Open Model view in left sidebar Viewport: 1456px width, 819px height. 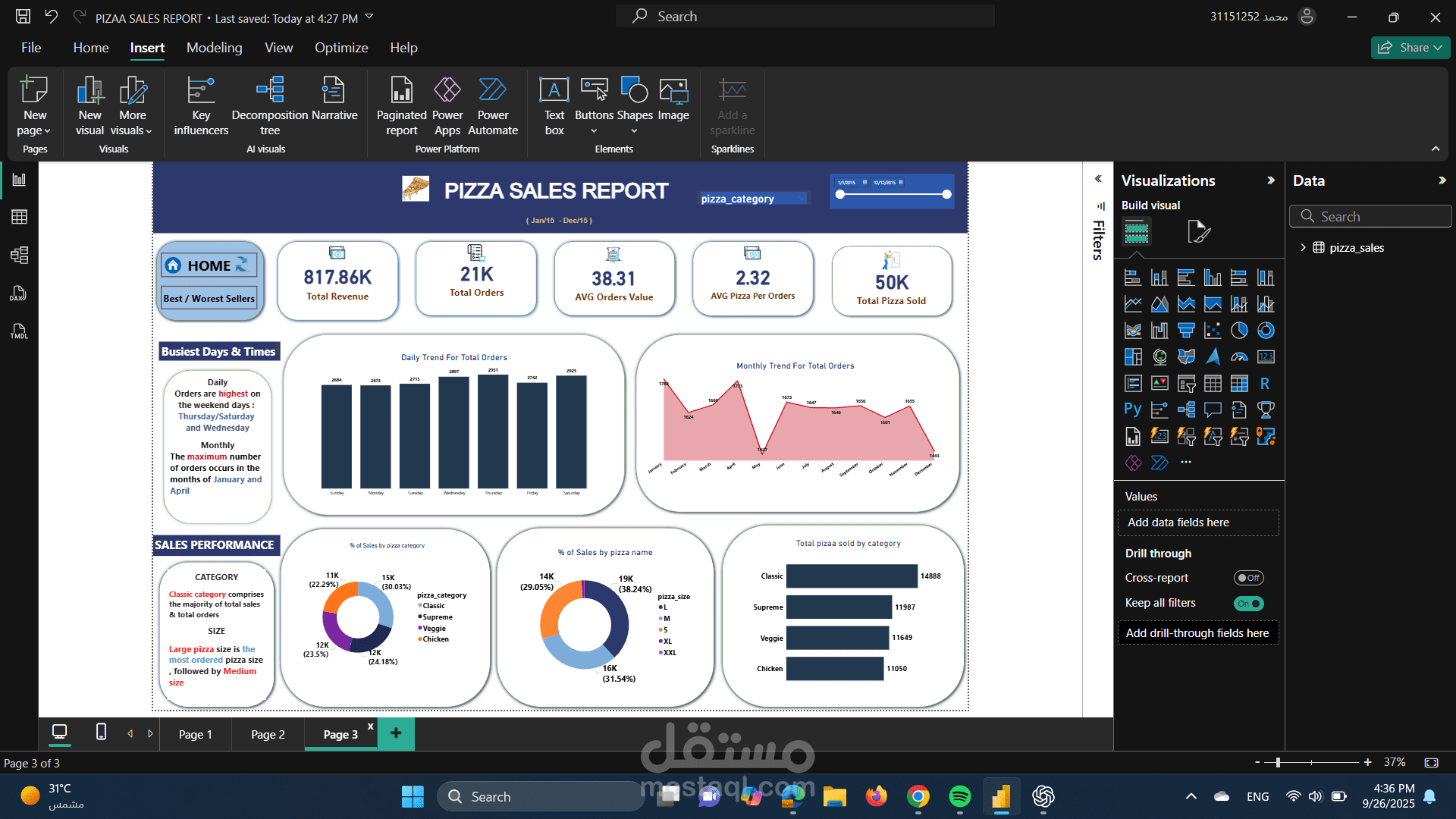point(19,256)
